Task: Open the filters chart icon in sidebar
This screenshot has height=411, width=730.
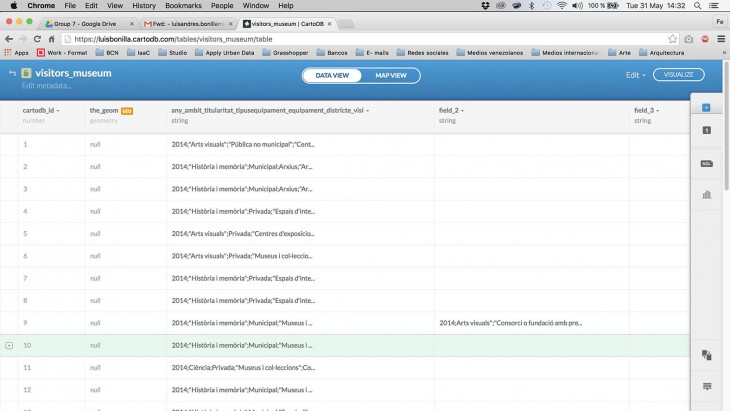Action: click(x=706, y=194)
